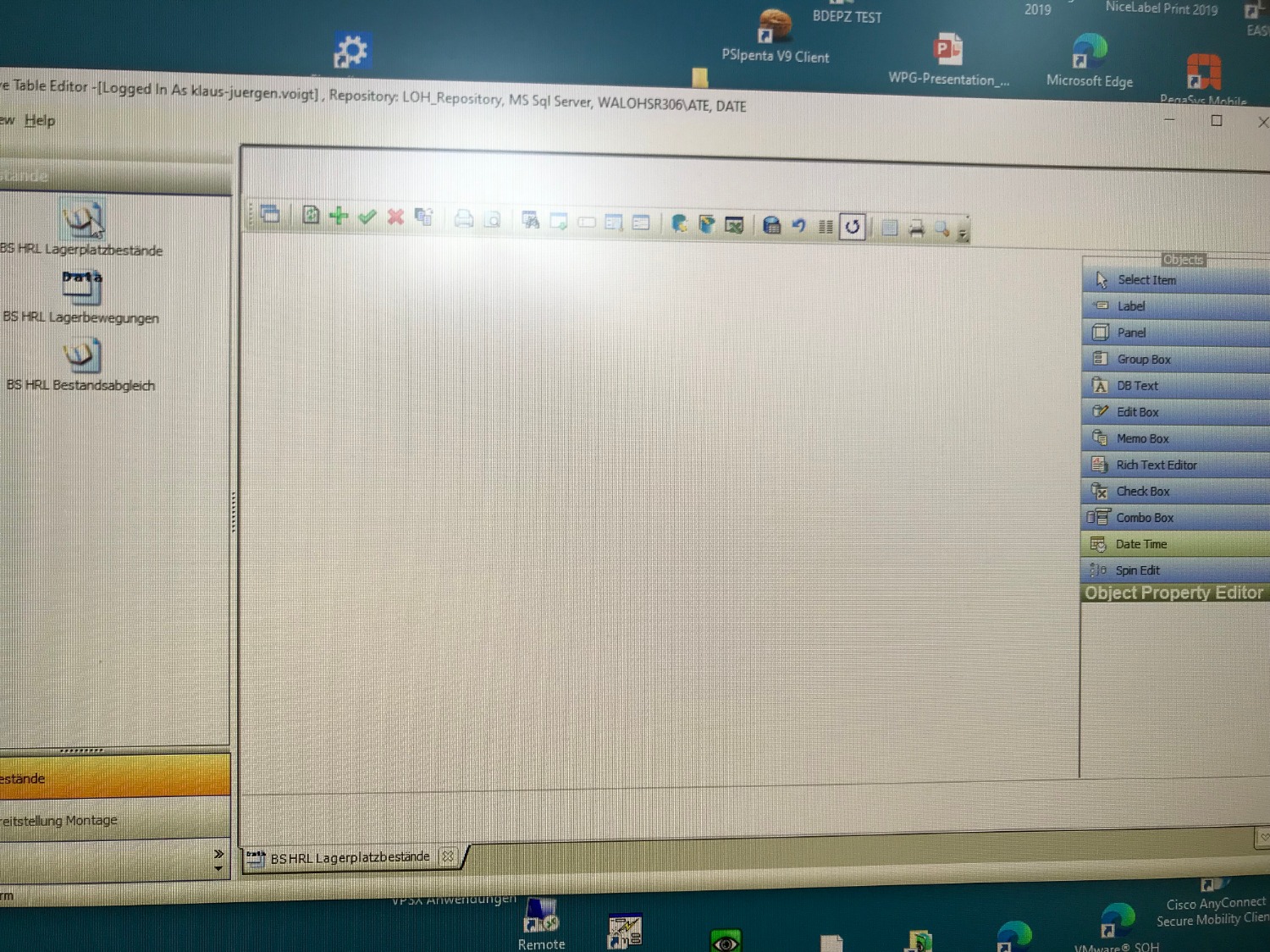This screenshot has height=952, width=1270.
Task: Delete using the red X toolbar icon
Action: tap(395, 217)
